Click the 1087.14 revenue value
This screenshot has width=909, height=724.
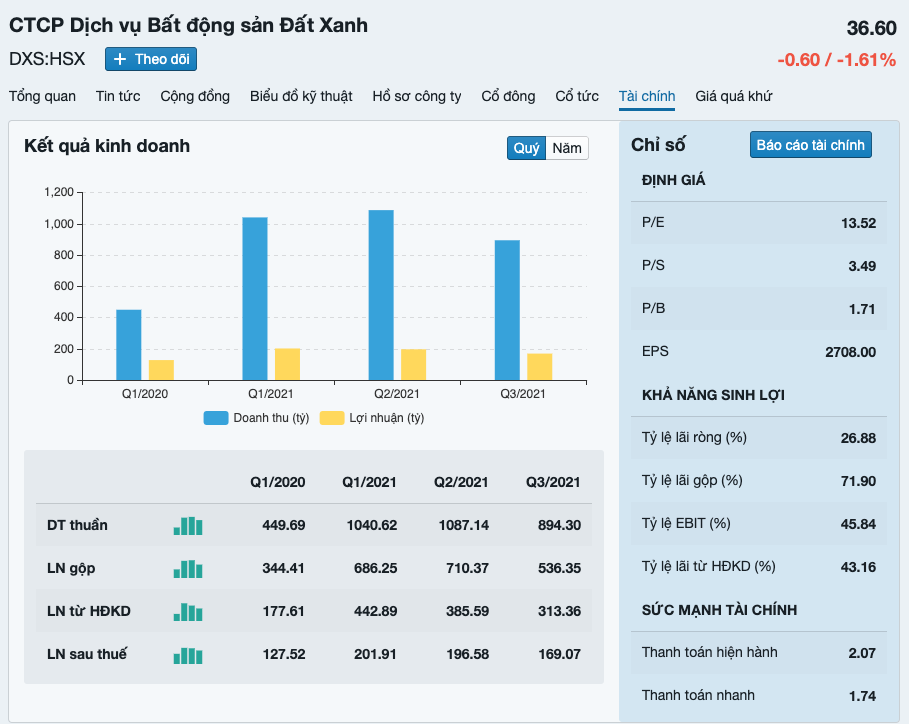(464, 525)
